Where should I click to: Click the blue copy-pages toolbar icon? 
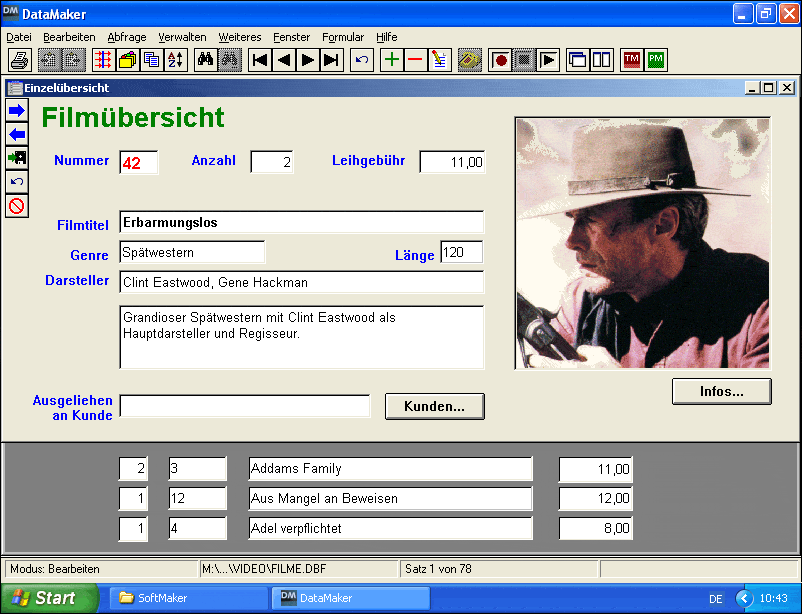point(151,60)
